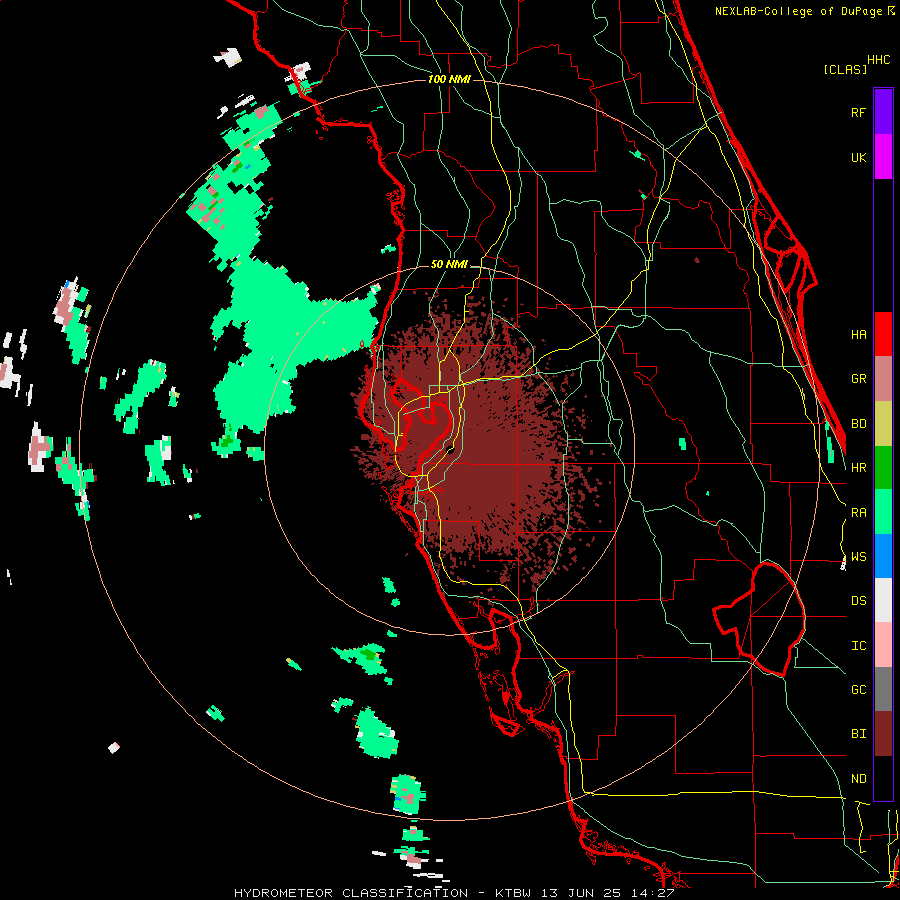Click the 'HR' legend label

(x=858, y=468)
